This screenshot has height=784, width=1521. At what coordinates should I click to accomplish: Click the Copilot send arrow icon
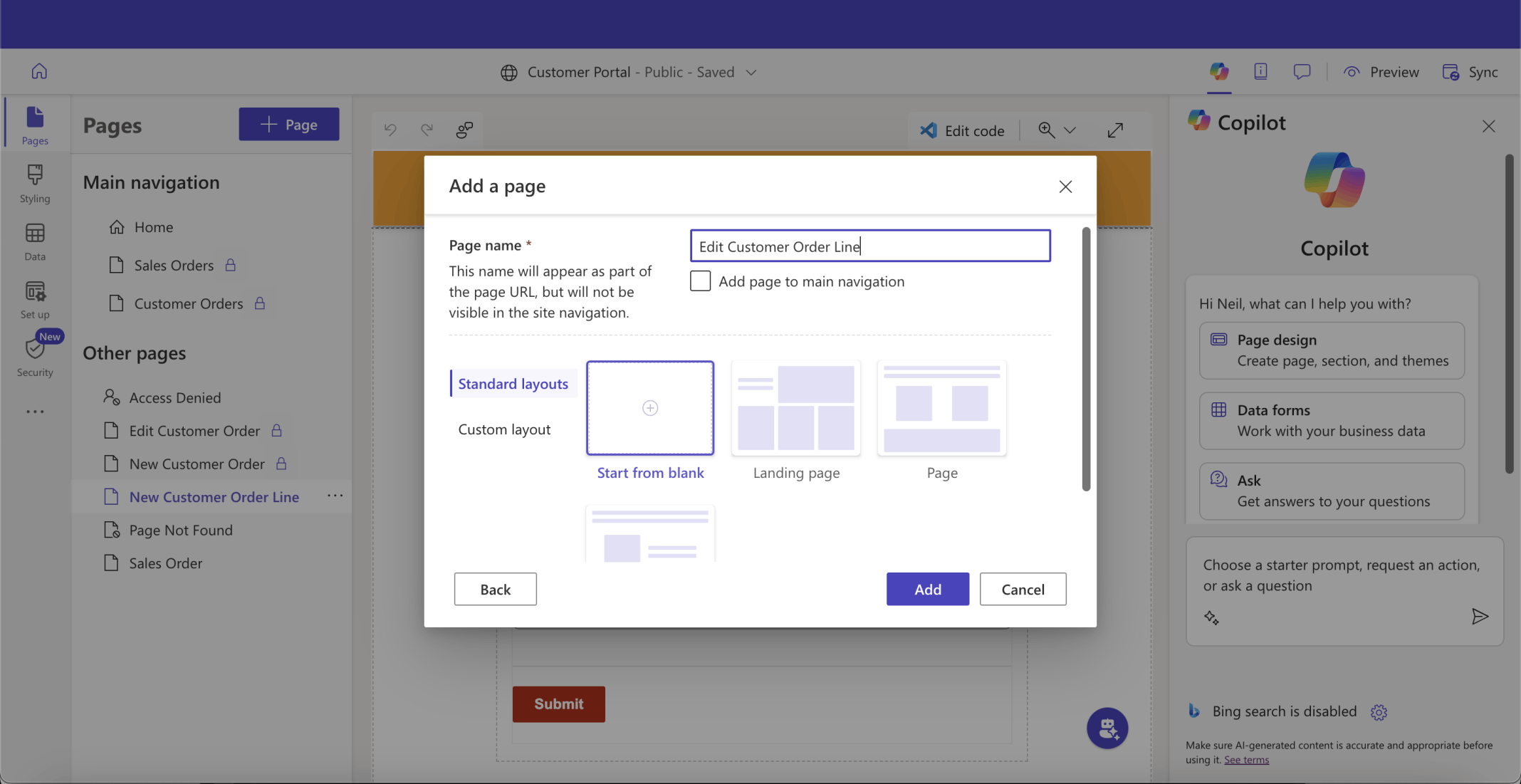tap(1480, 616)
